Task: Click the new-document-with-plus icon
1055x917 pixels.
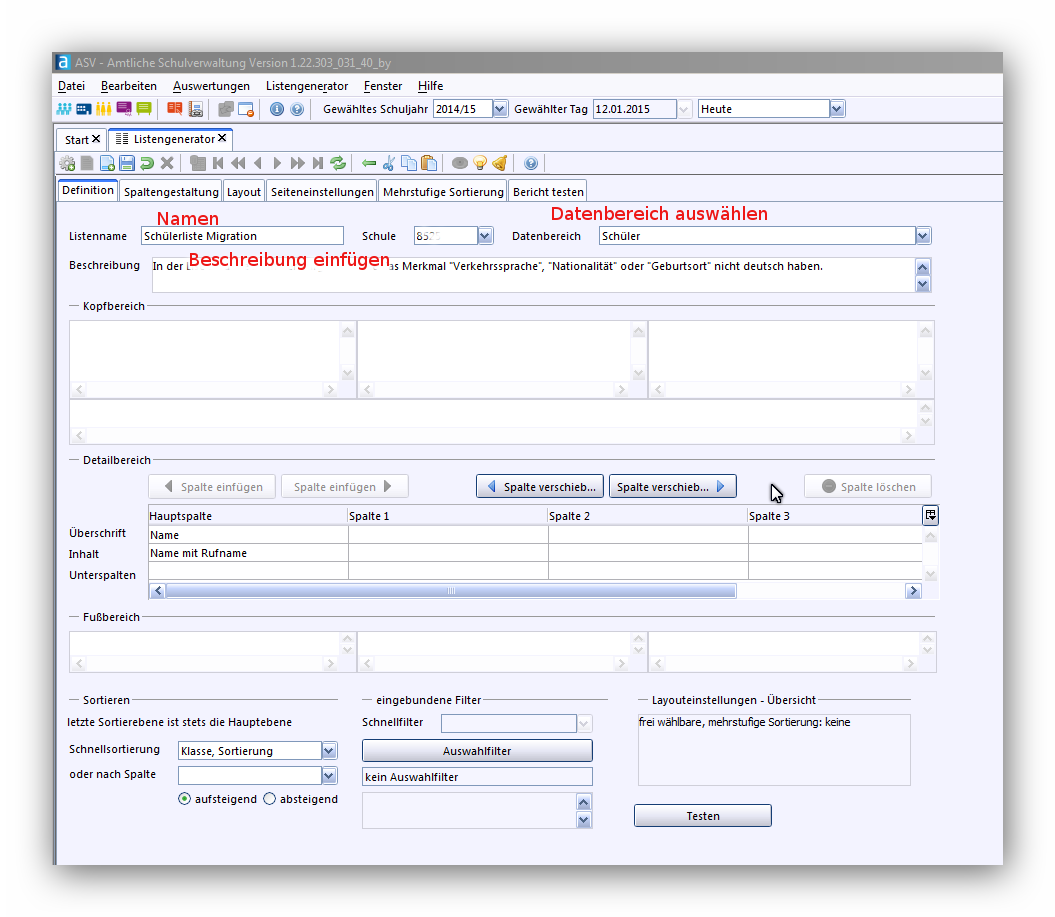Action: click(x=107, y=163)
